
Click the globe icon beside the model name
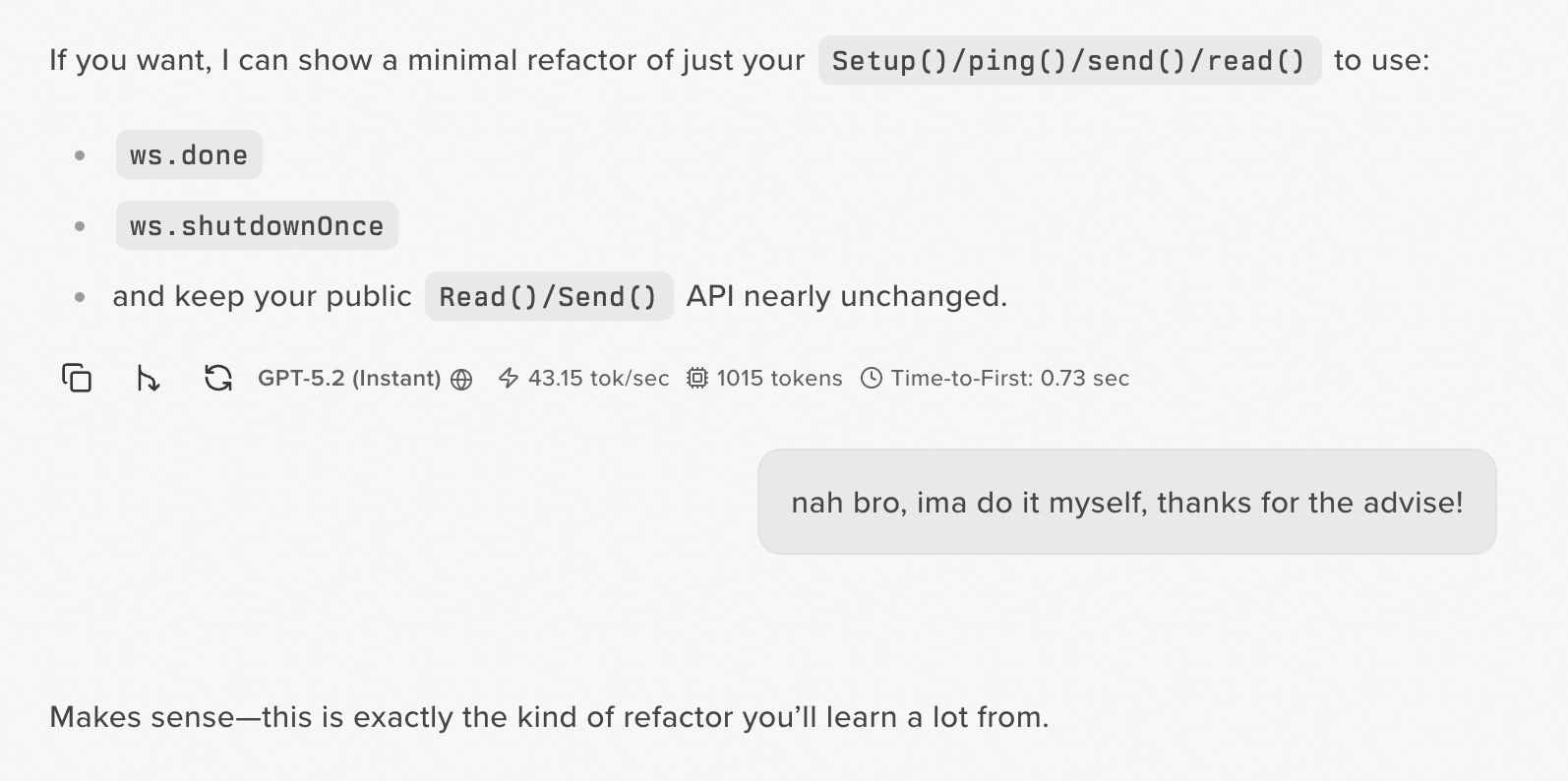(x=461, y=379)
